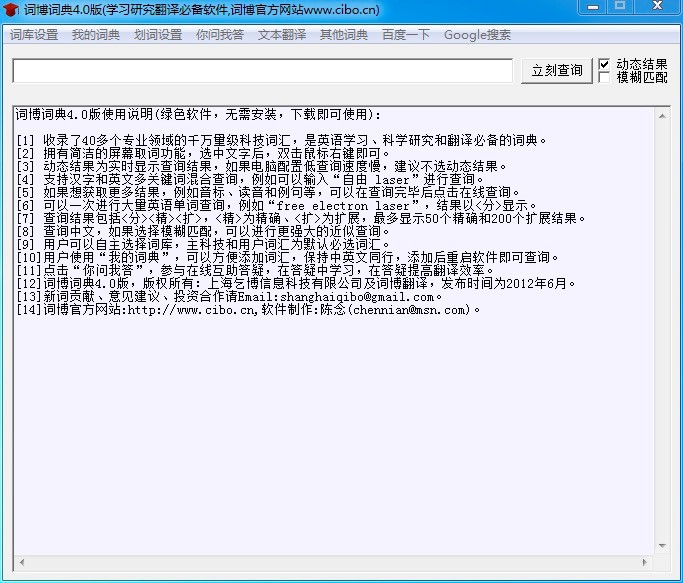Click the horizontal scrollbar right arrow

645,562
